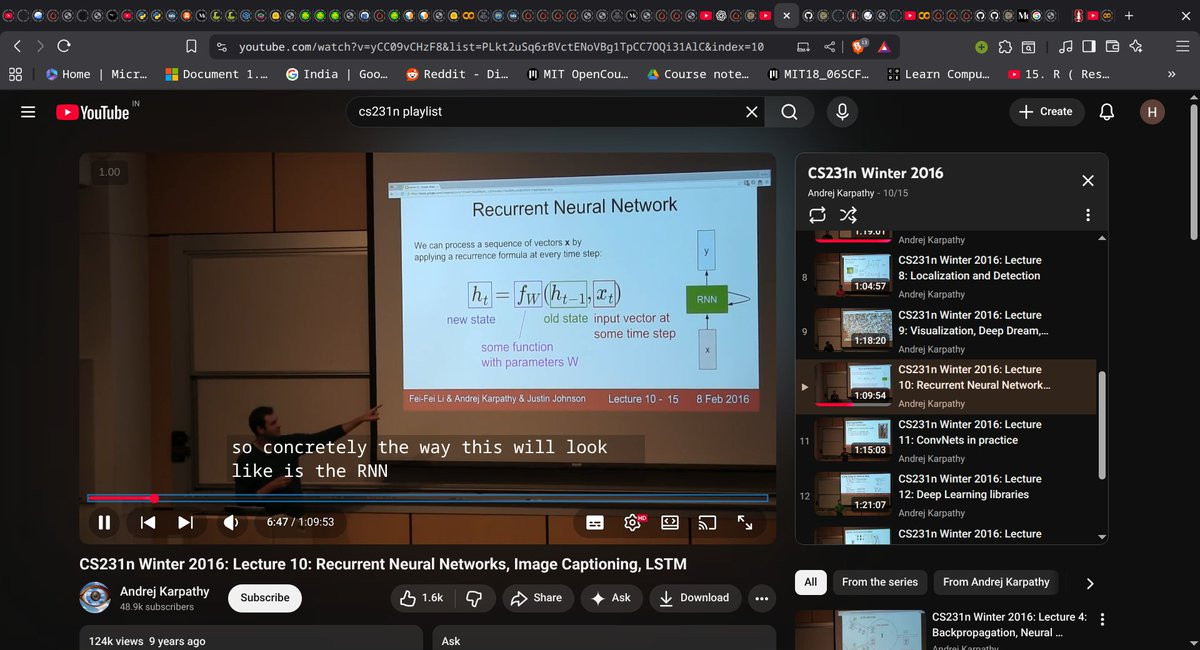Screen dimensions: 1200x650
Task: Enter full screen mode
Action: click(x=745, y=522)
